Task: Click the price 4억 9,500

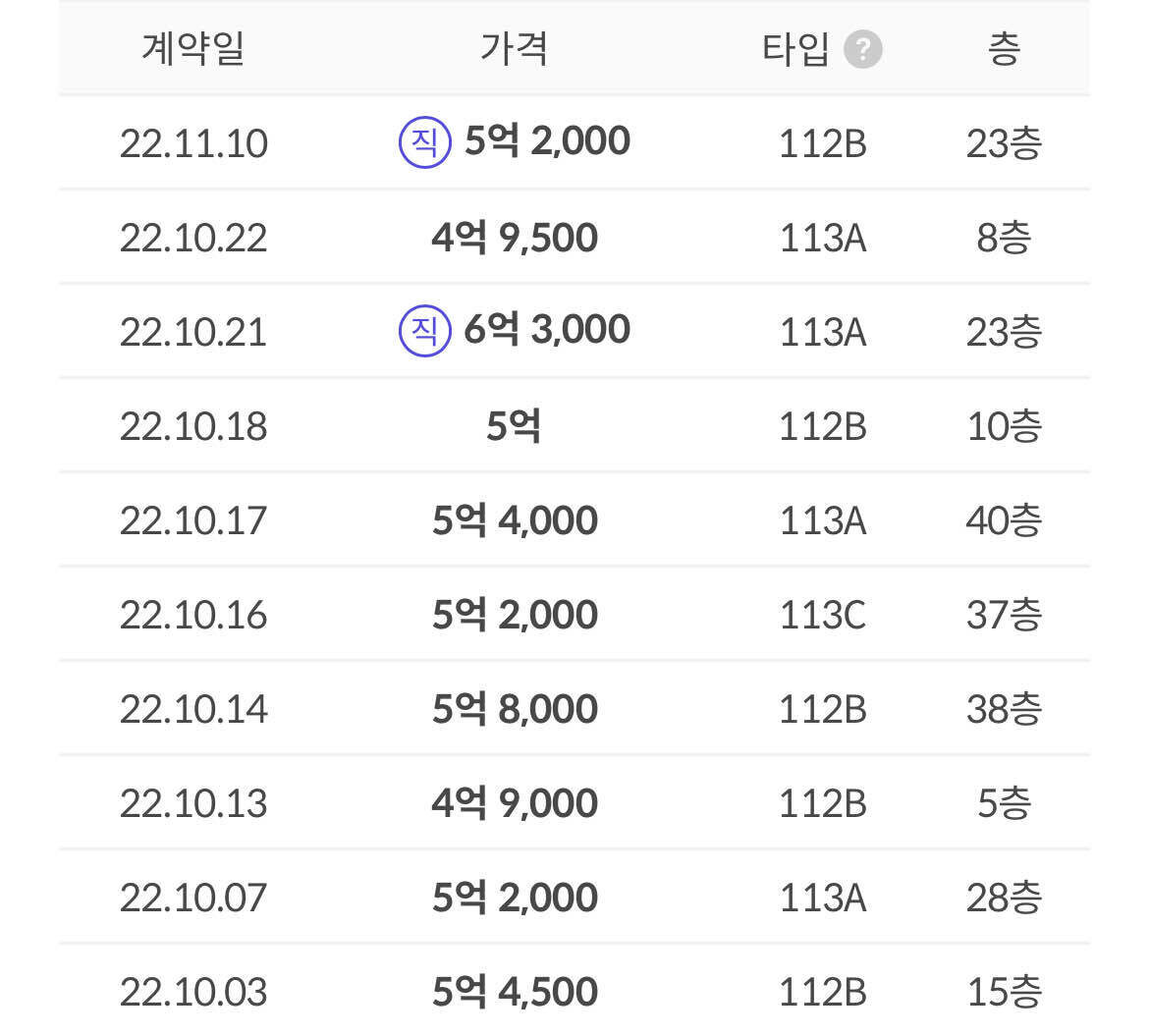Action: 512,236
